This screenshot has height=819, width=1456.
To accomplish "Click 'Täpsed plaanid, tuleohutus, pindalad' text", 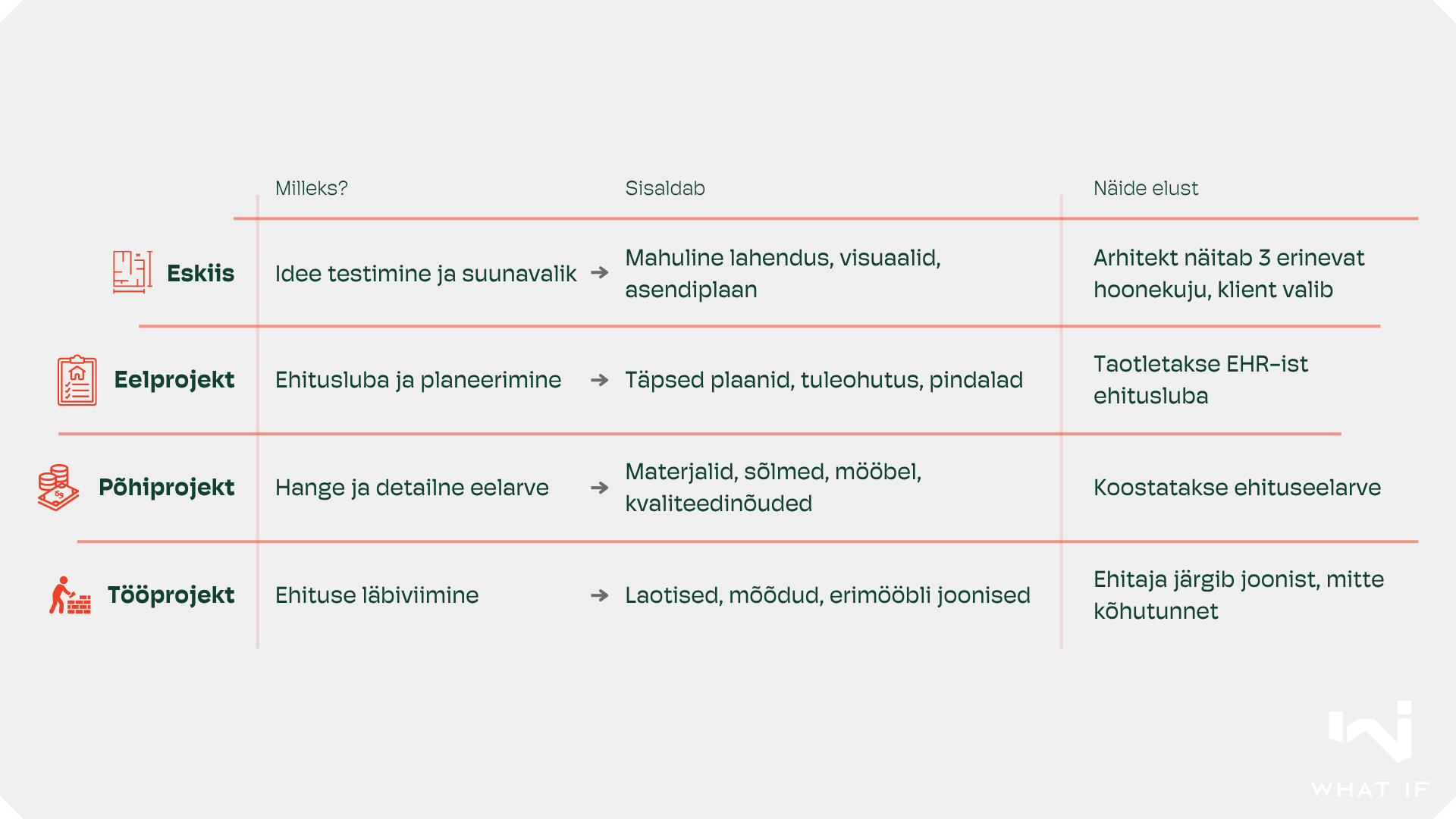I will (824, 380).
